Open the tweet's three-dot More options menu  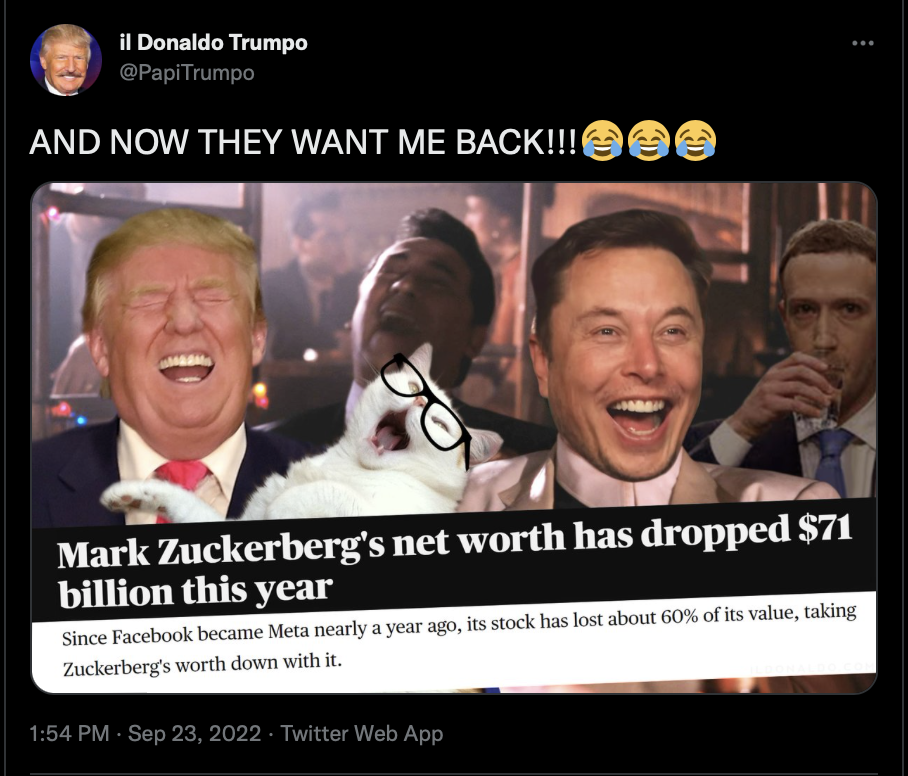pos(862,43)
